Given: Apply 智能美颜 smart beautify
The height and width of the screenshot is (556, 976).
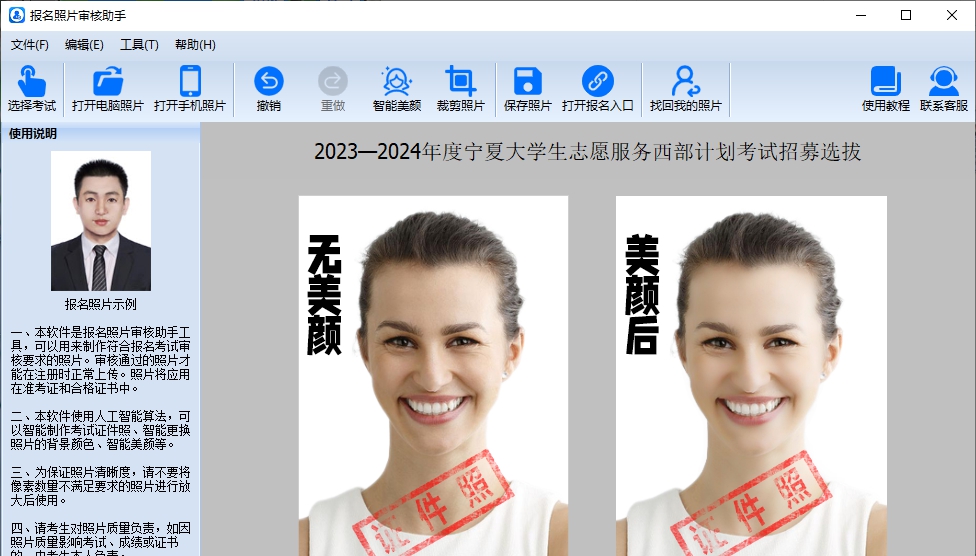Looking at the screenshot, I should tap(397, 89).
